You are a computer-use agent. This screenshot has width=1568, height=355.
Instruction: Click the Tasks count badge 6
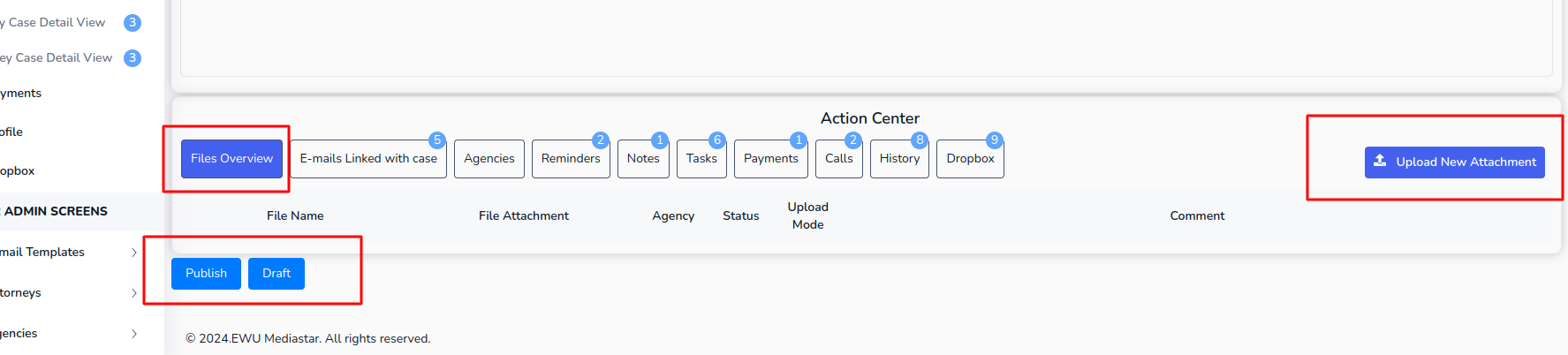pos(717,140)
